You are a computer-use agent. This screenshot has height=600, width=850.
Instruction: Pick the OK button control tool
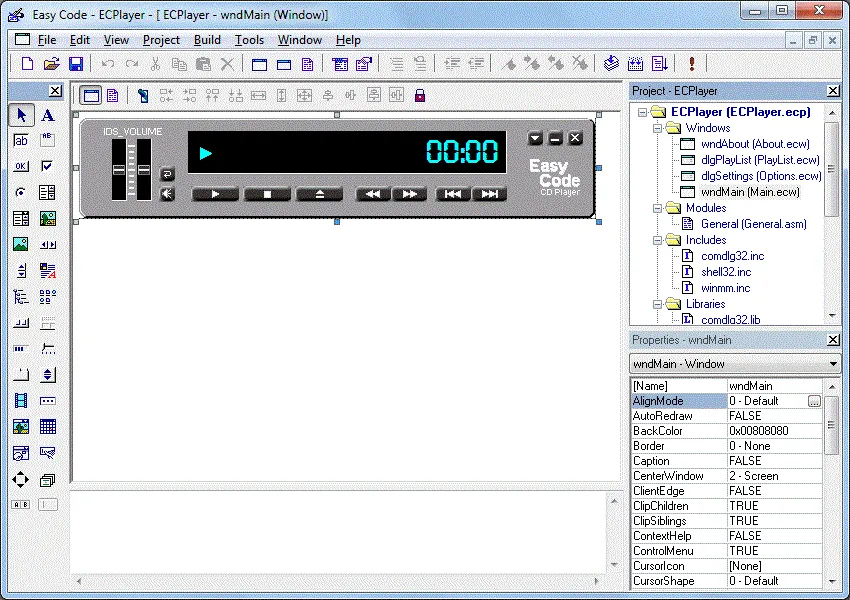22,166
